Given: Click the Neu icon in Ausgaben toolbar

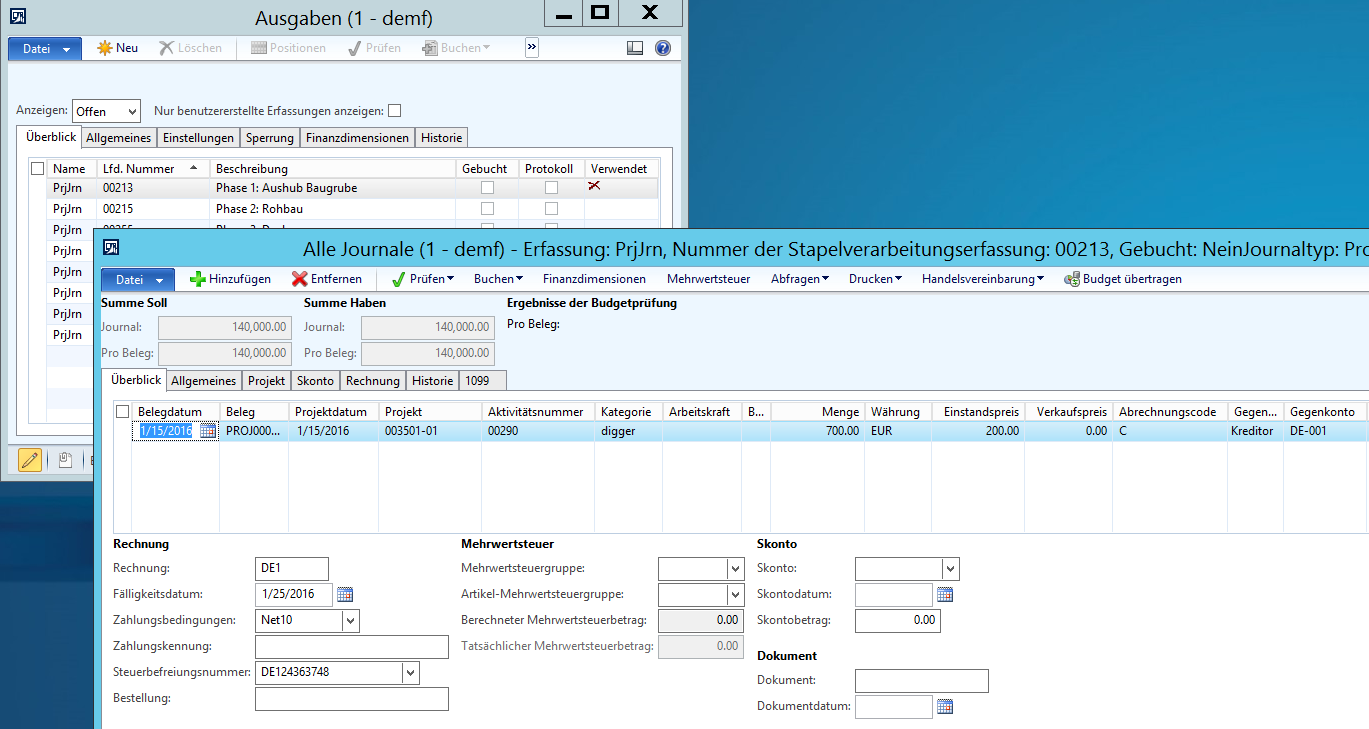Looking at the screenshot, I should (105, 48).
